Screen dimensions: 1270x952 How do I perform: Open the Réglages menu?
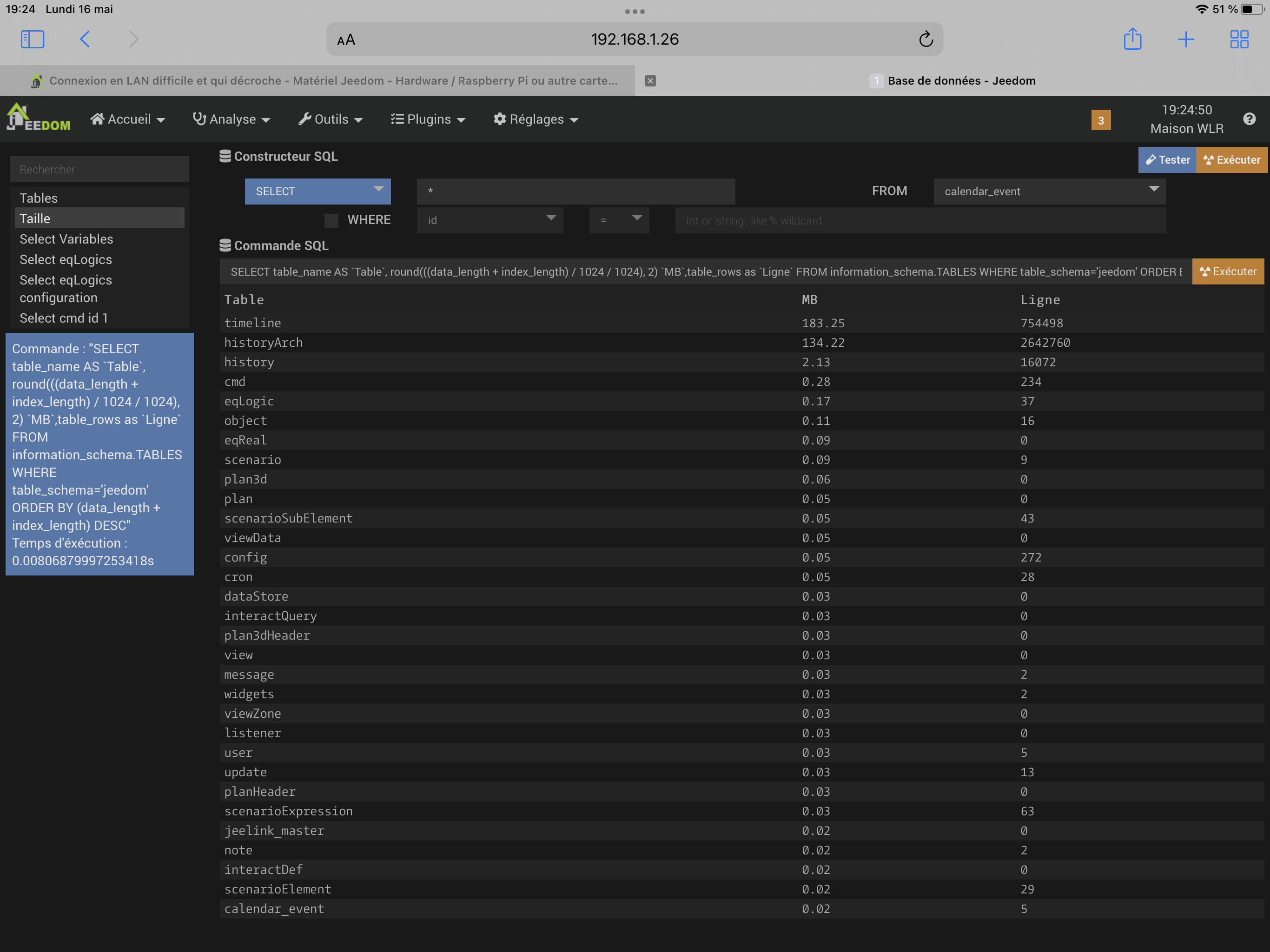[536, 119]
